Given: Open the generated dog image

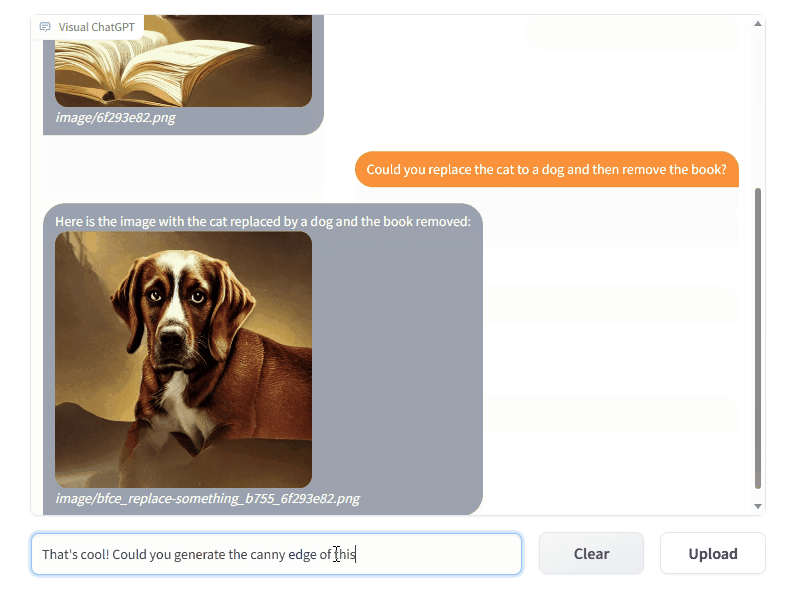Looking at the screenshot, I should click(x=183, y=360).
